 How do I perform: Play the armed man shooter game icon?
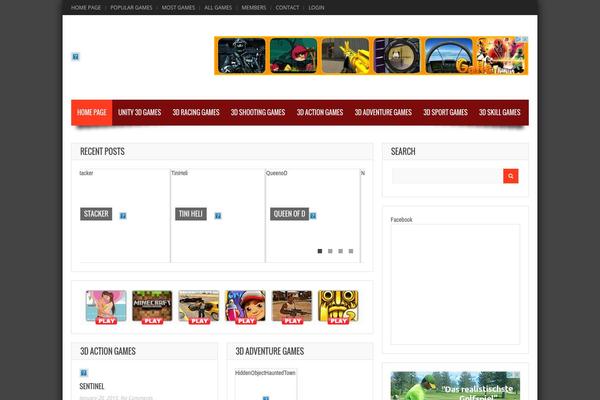click(x=292, y=307)
